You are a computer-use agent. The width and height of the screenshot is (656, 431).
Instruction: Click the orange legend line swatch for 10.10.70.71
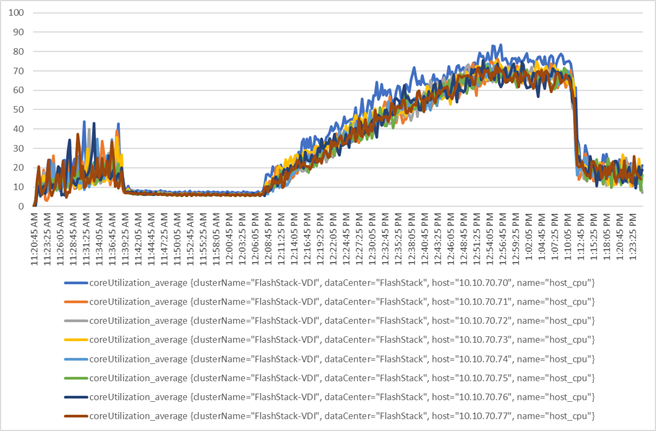(76, 302)
